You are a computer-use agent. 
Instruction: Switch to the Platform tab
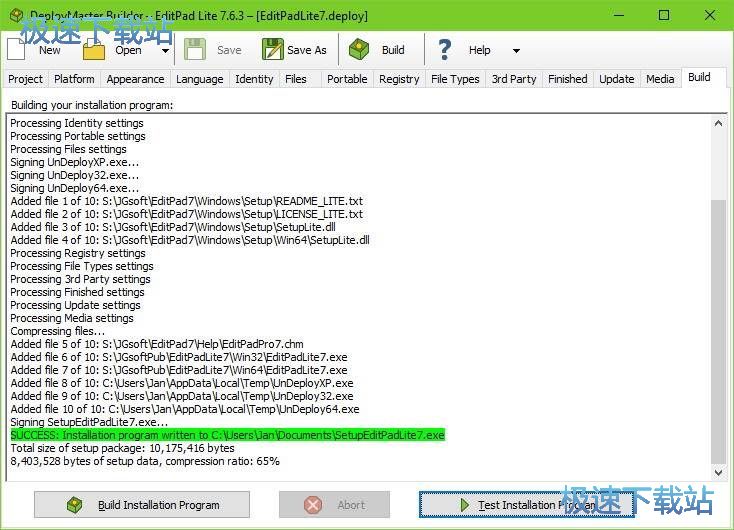74,79
